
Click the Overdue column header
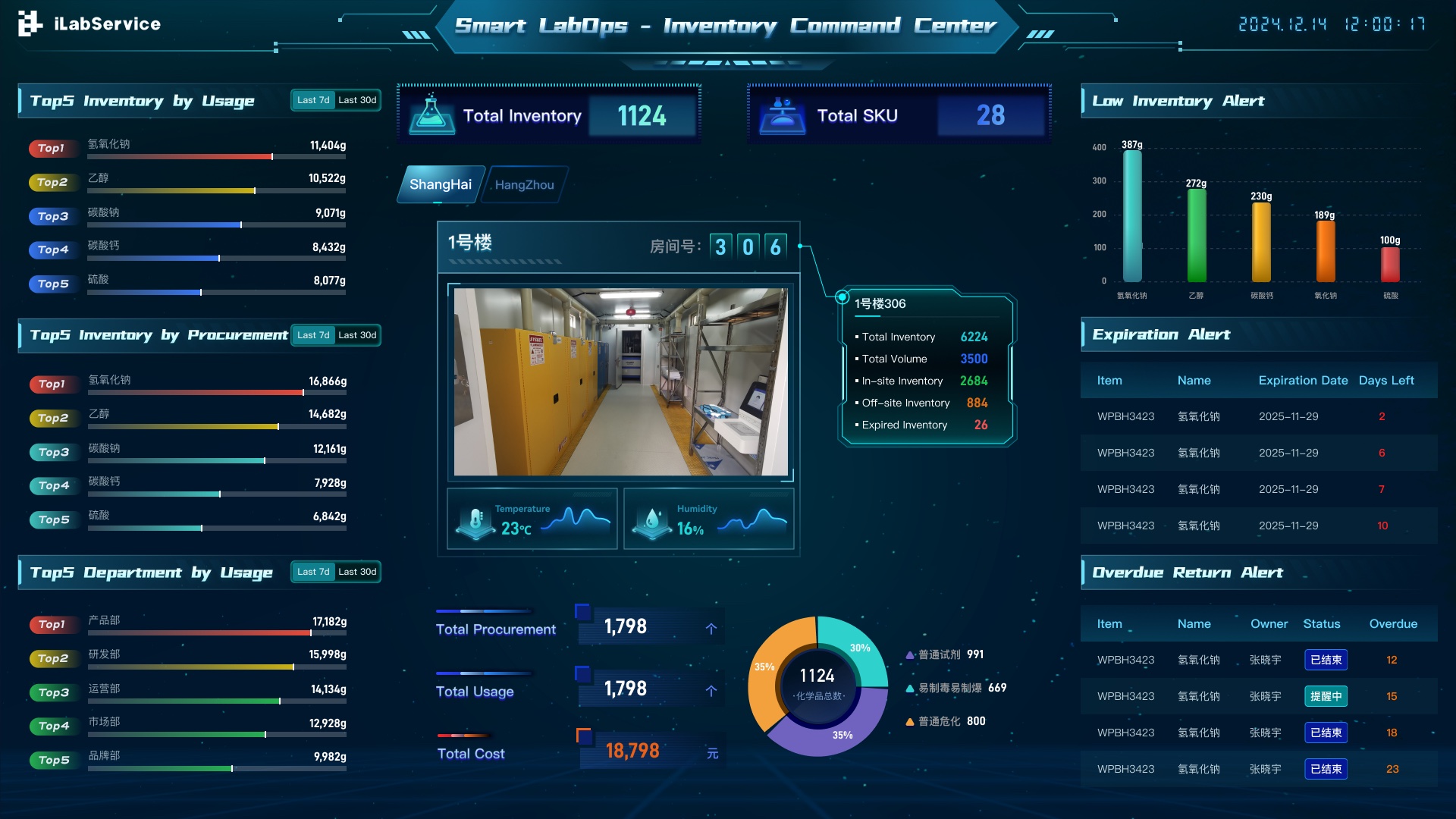click(x=1393, y=624)
